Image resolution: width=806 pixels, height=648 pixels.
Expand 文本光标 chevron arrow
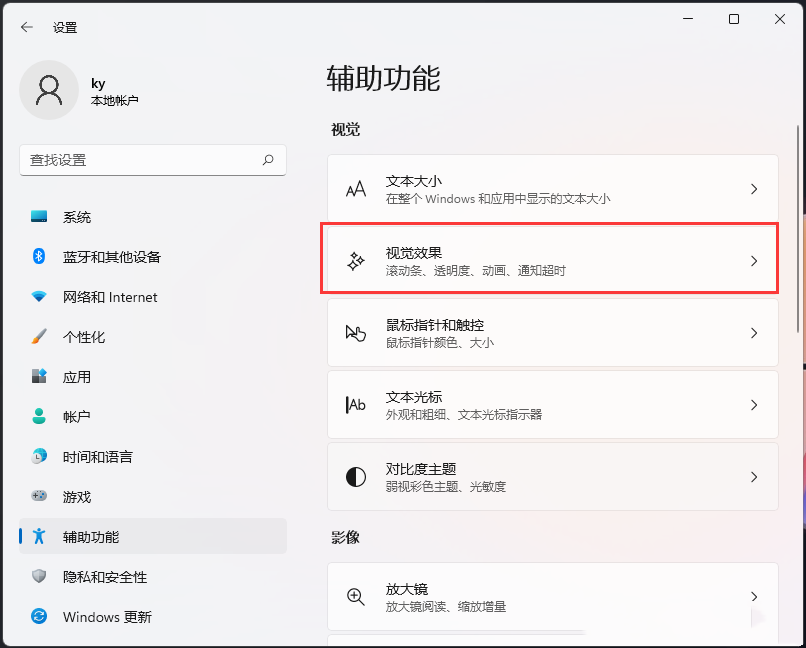(x=754, y=405)
